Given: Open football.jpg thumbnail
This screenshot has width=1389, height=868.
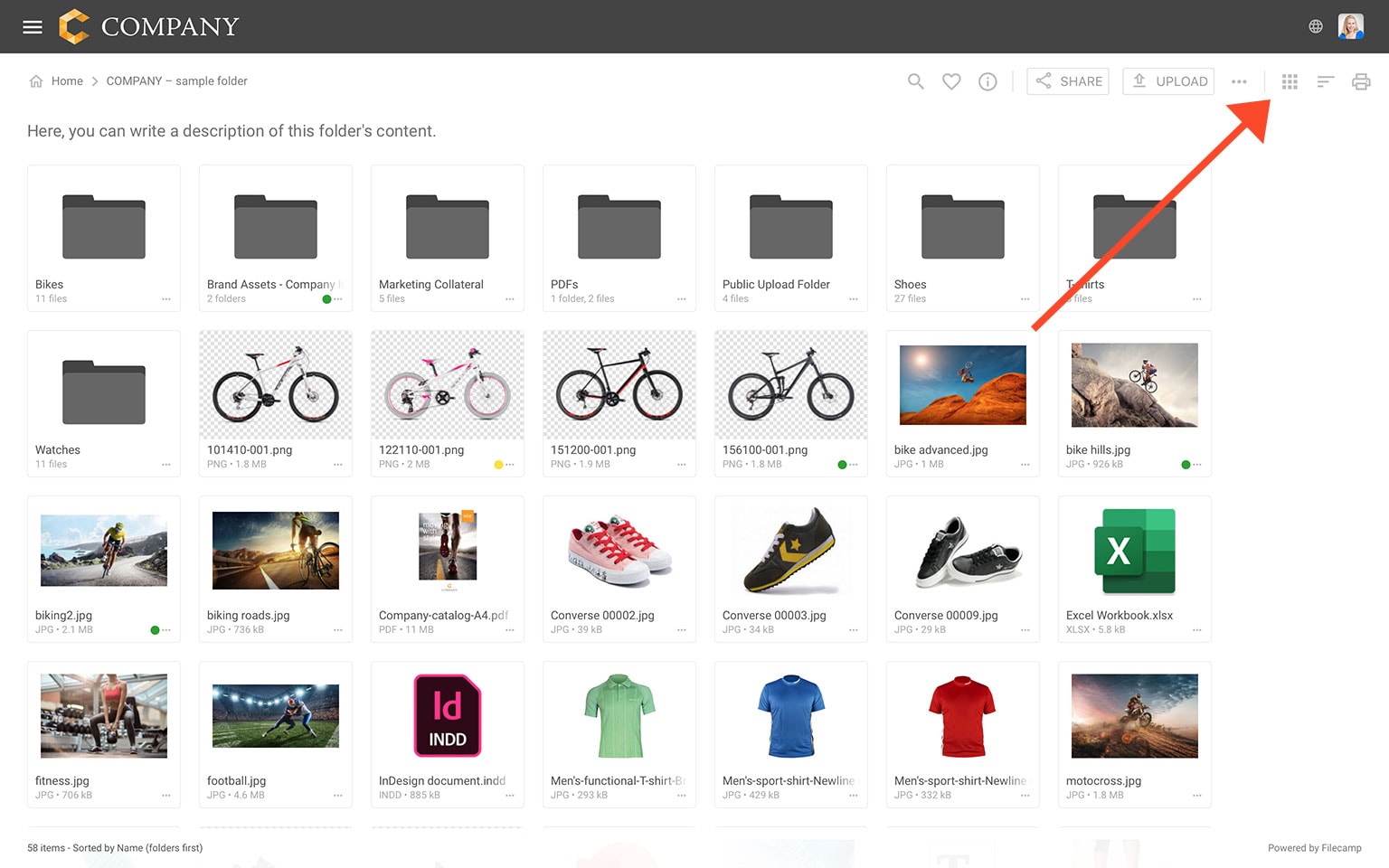Looking at the screenshot, I should click(276, 715).
